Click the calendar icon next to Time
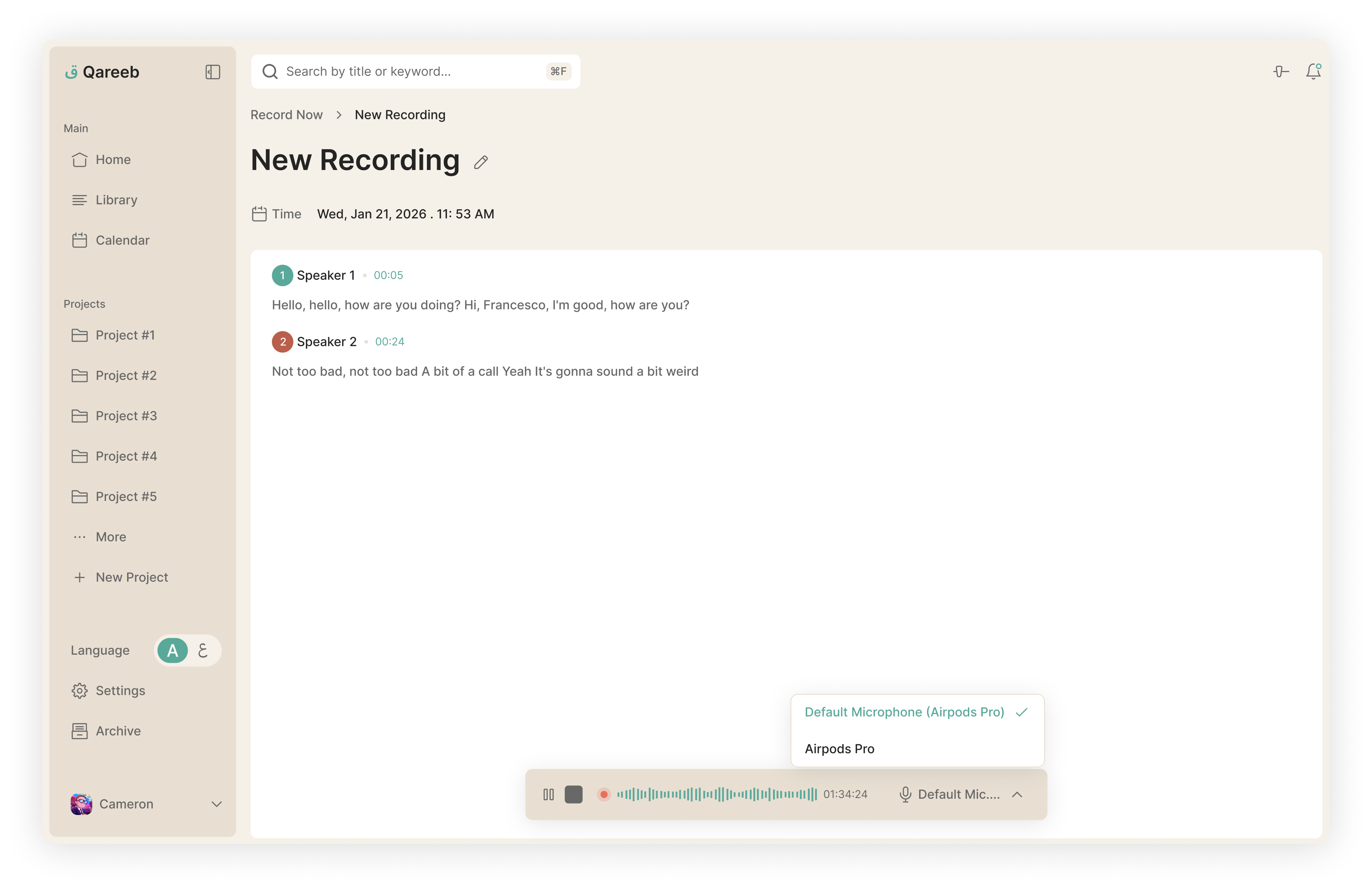Viewport: 1372px width, 889px height. pos(259,214)
